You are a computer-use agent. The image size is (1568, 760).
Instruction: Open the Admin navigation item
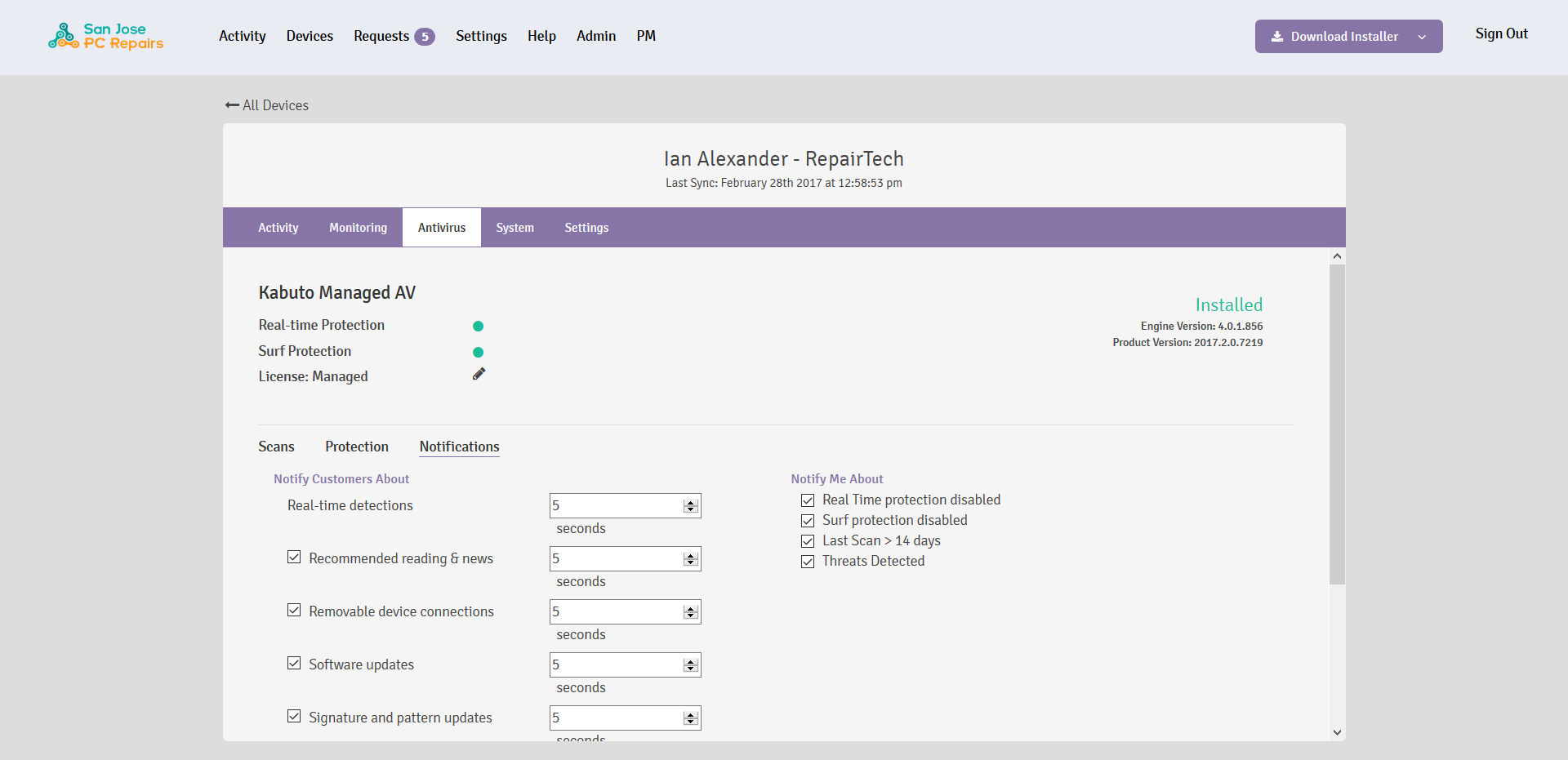click(596, 36)
